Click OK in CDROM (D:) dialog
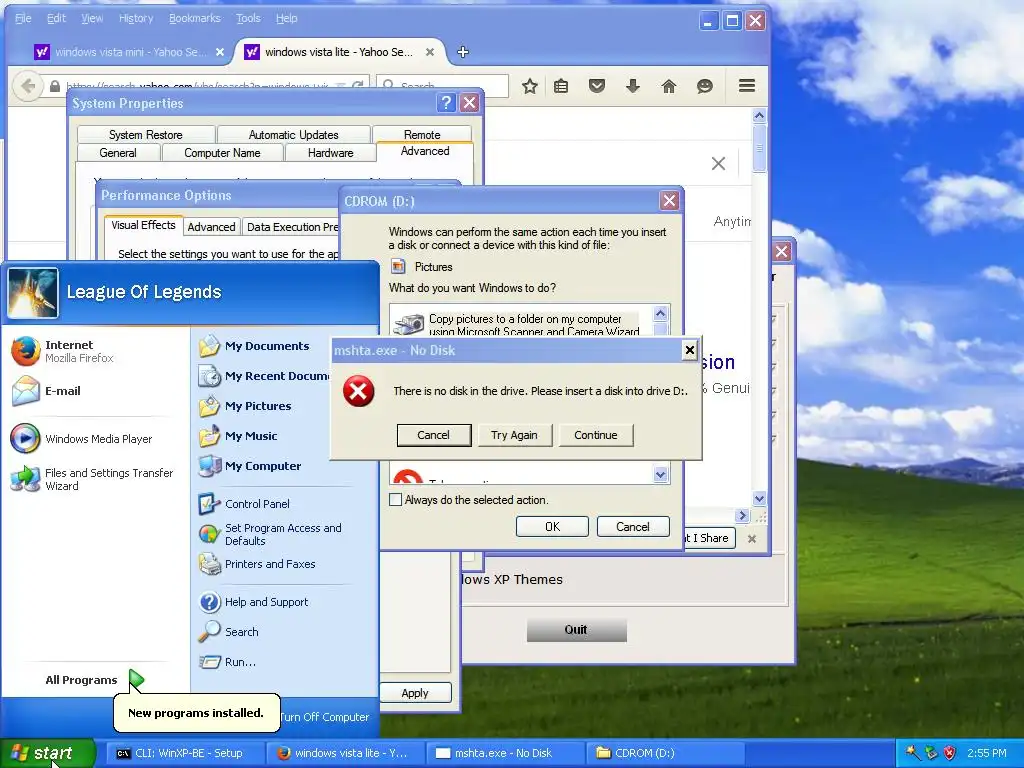 [x=552, y=526]
